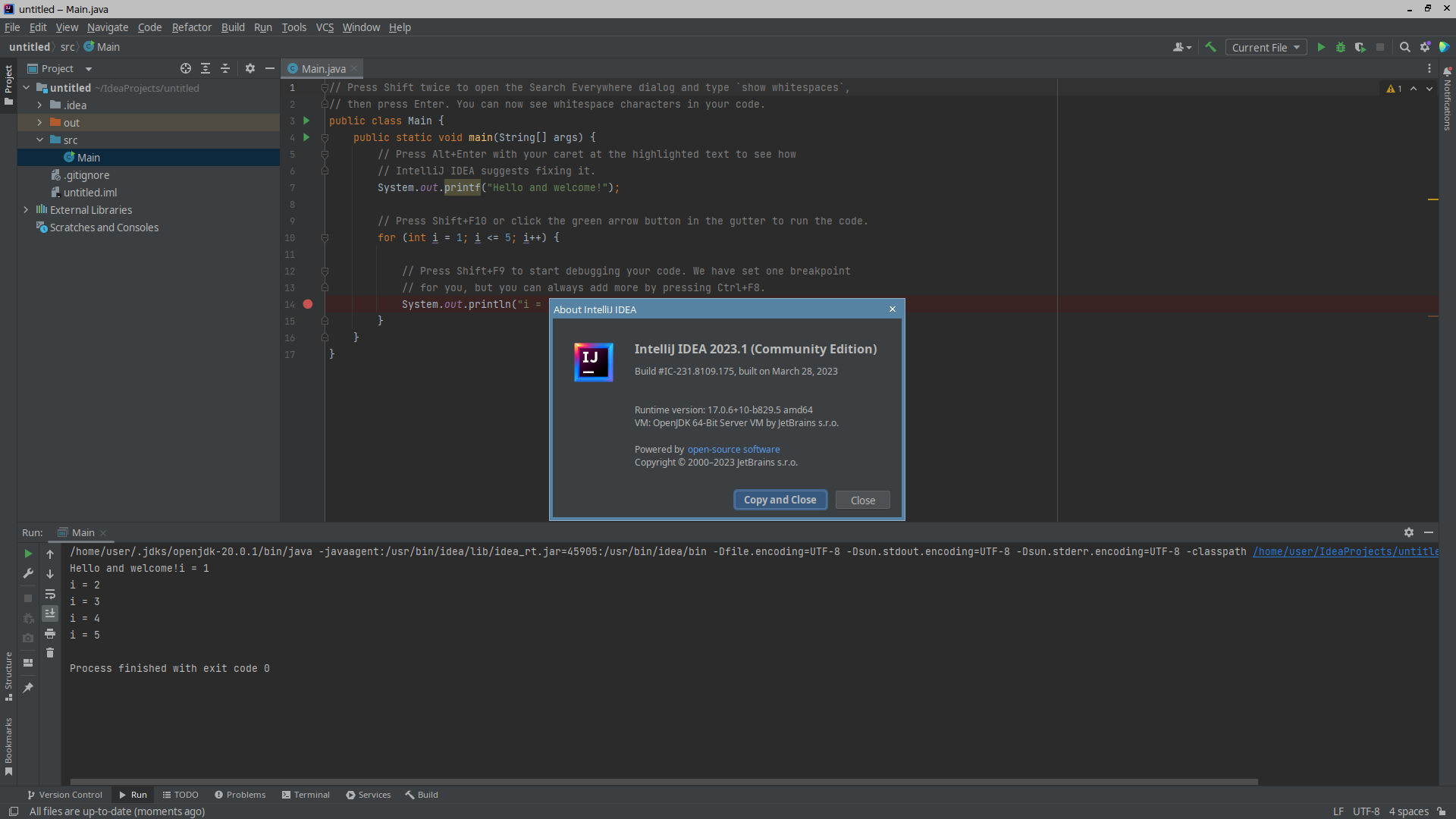Run the Current File configuration
This screenshot has width=1456, height=819.
[x=1321, y=47]
